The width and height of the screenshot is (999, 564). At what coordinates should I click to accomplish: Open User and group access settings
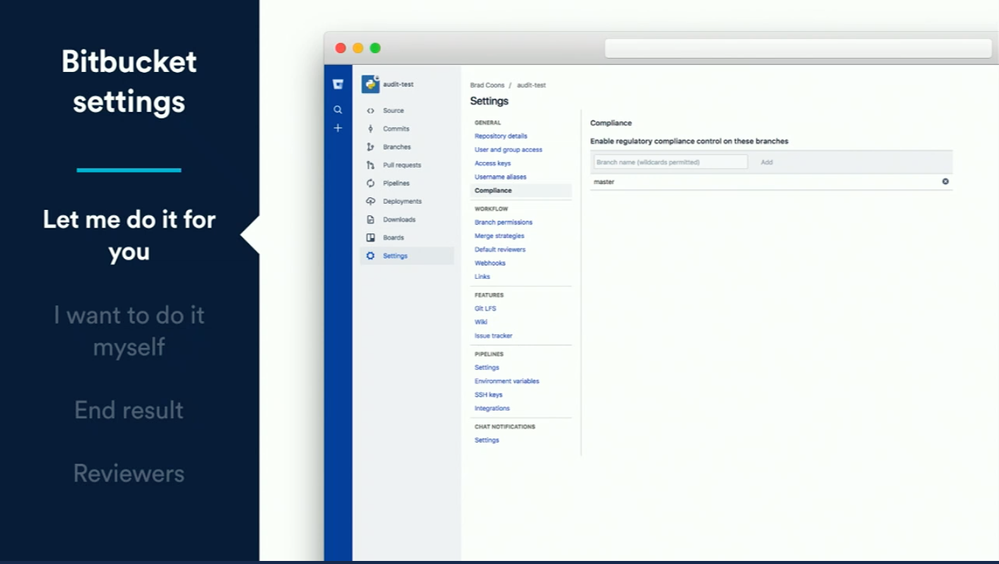[x=508, y=150]
